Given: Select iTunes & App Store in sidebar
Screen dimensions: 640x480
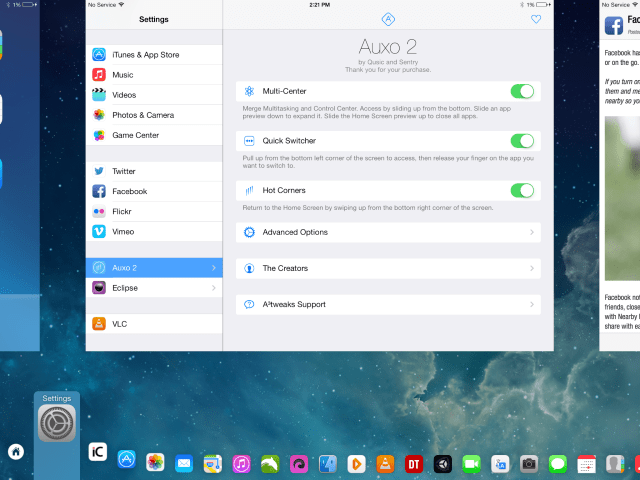Looking at the screenshot, I should tap(154, 55).
